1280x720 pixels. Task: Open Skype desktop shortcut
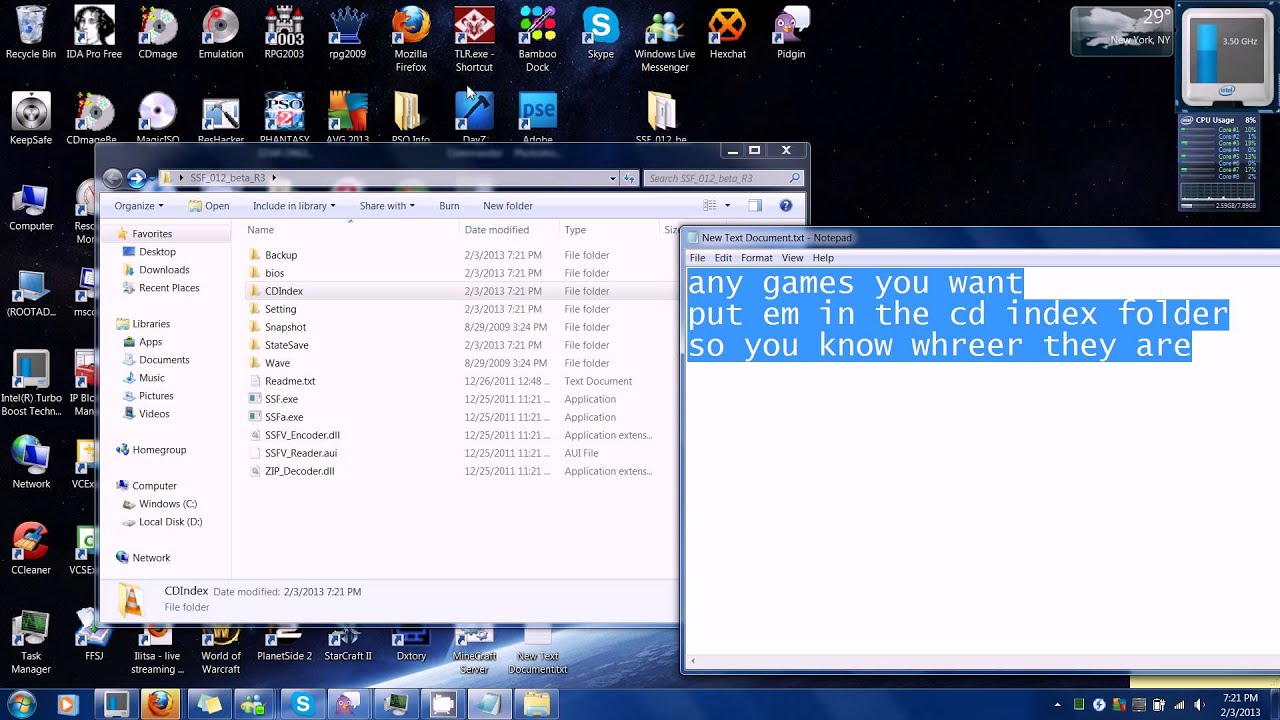601,32
